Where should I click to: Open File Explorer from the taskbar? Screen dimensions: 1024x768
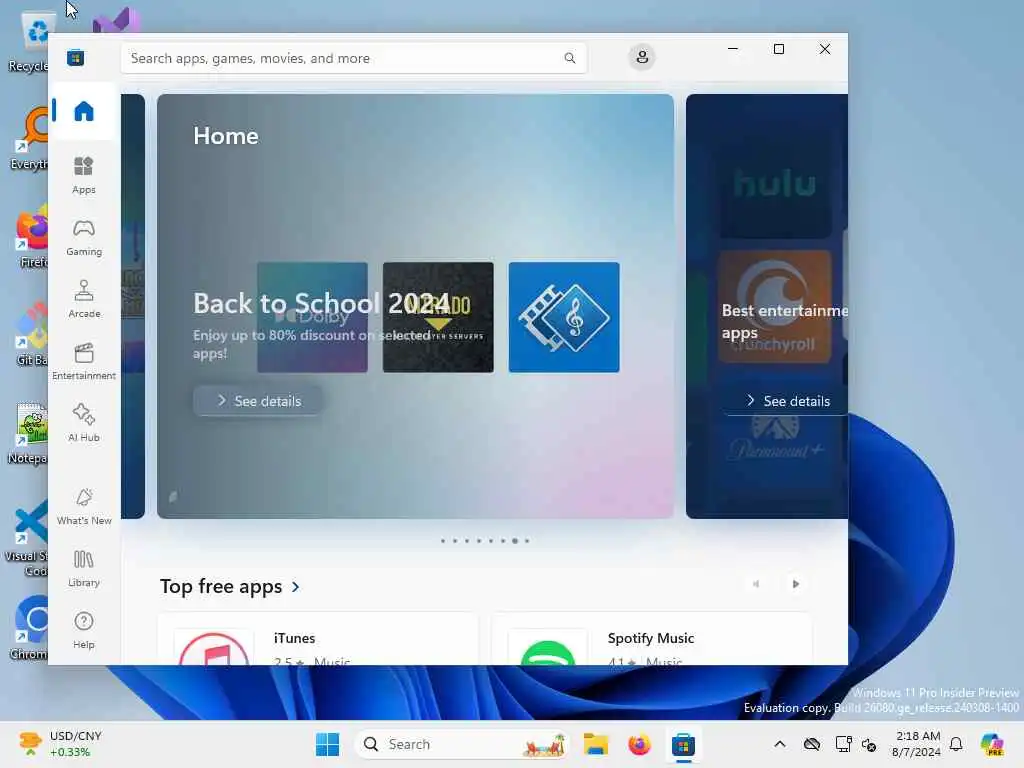click(596, 744)
